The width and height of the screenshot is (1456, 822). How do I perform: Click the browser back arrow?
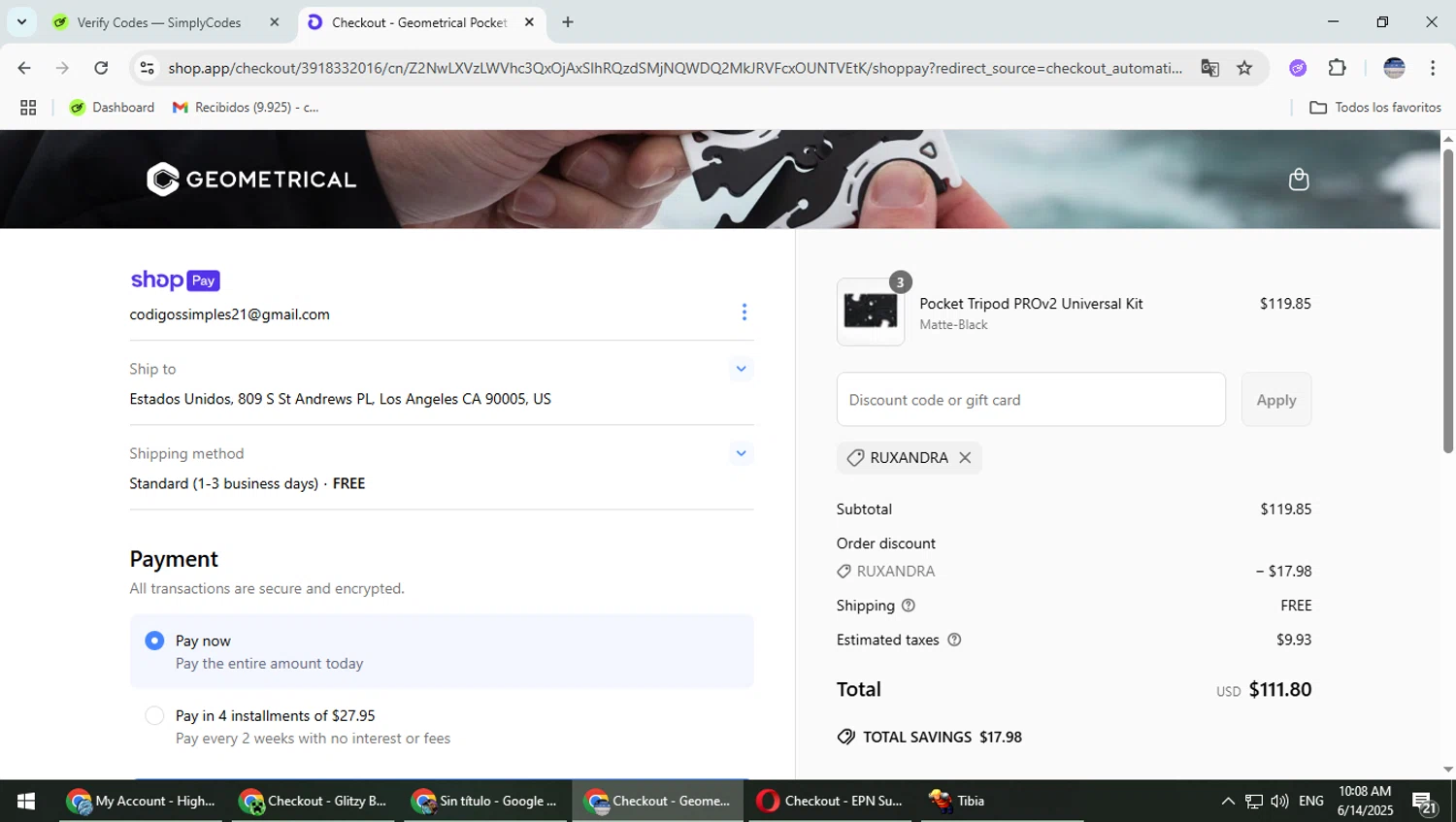tap(24, 68)
